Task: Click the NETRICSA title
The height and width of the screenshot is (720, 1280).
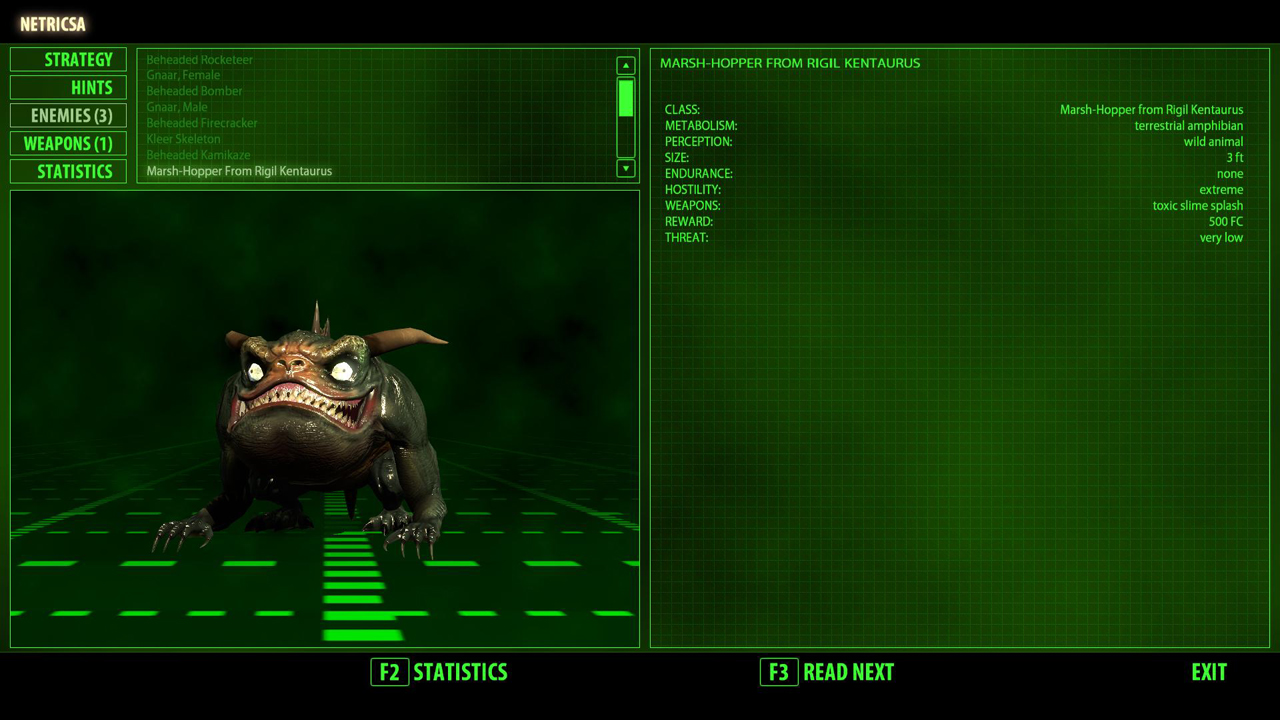Action: coord(53,24)
